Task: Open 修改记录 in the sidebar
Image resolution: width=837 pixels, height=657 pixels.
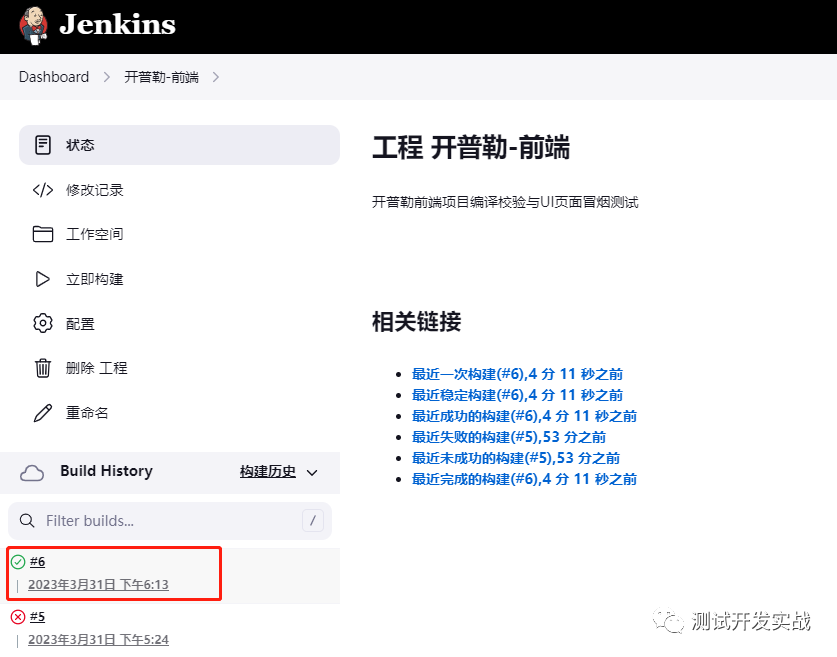Action: point(94,190)
